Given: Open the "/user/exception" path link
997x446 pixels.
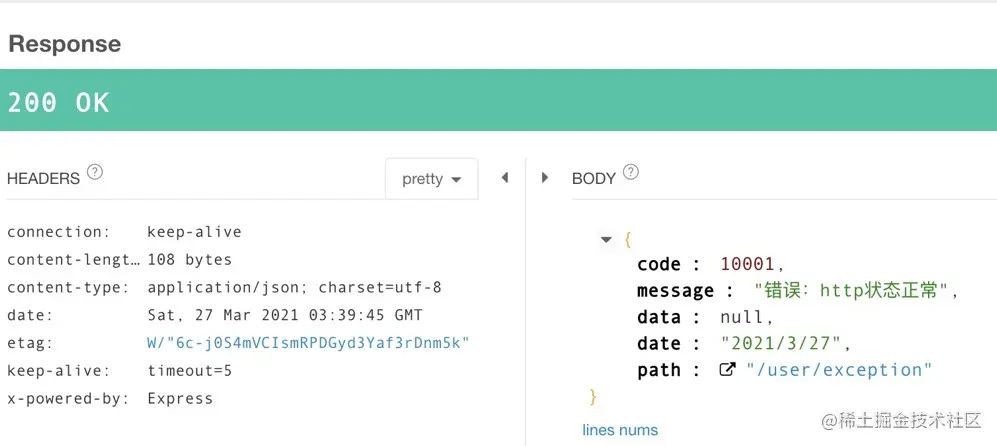Looking at the screenshot, I should point(839,370).
